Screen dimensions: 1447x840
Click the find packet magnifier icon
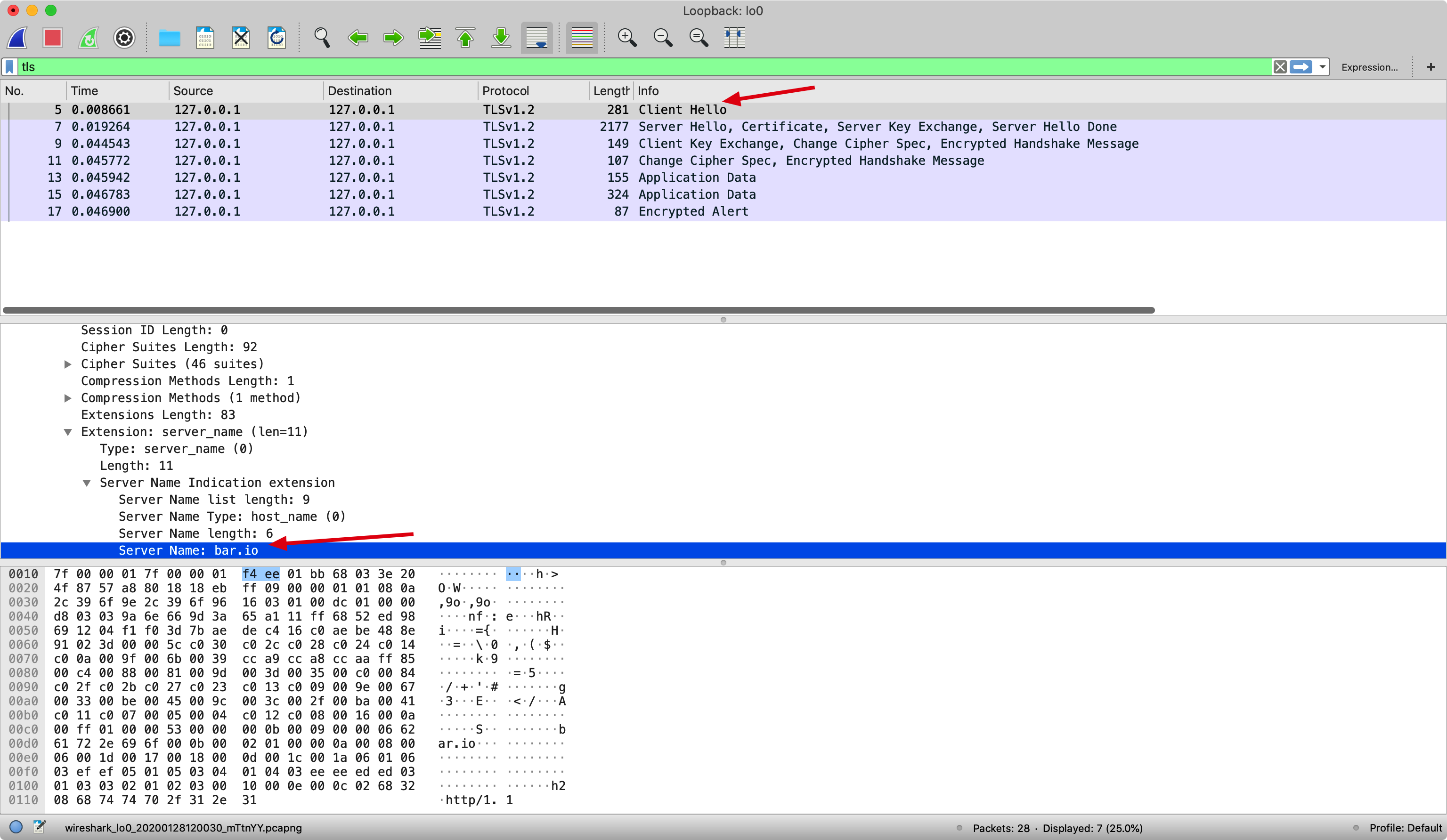322,38
